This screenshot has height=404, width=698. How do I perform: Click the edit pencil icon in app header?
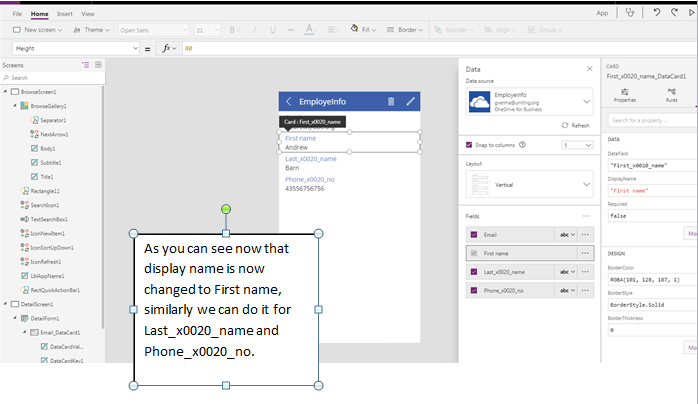pos(410,101)
